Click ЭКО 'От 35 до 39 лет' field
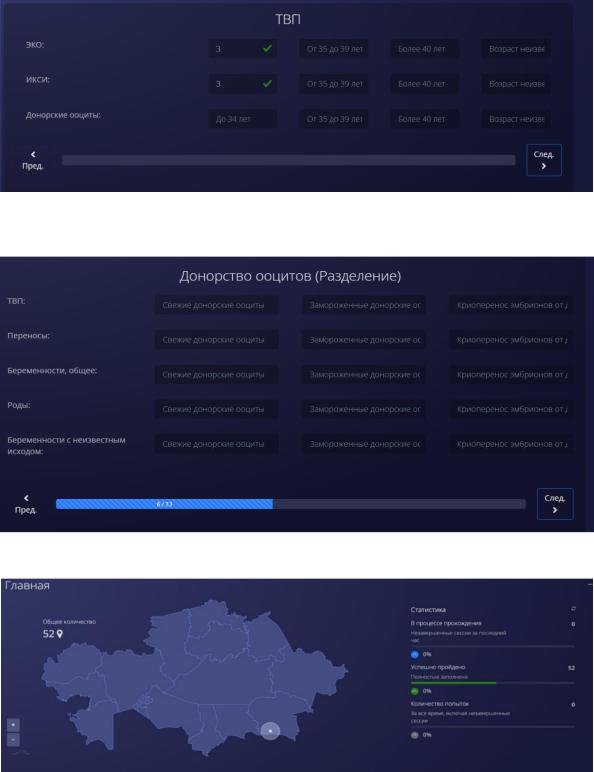This screenshot has width=594, height=772. [x=334, y=49]
